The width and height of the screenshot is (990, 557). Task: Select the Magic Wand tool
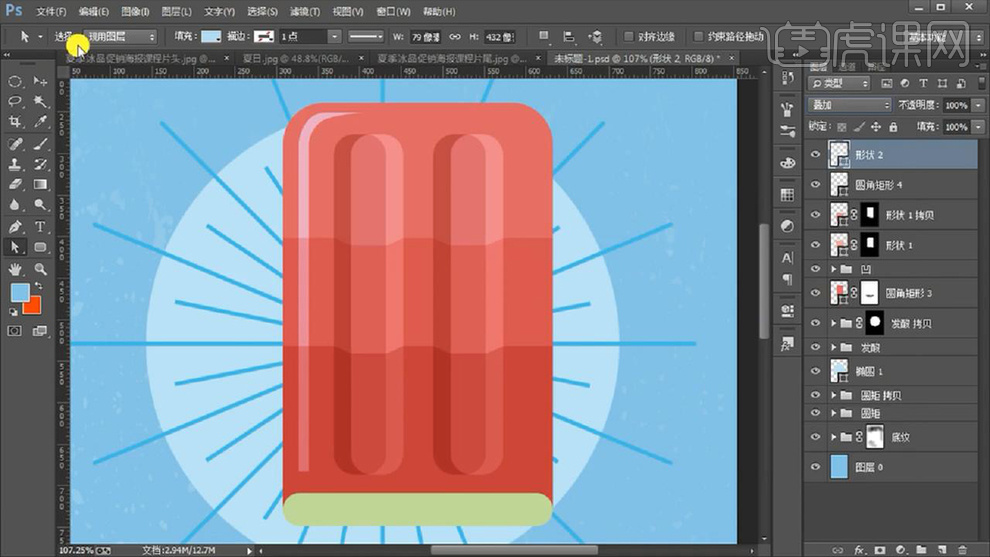click(40, 101)
